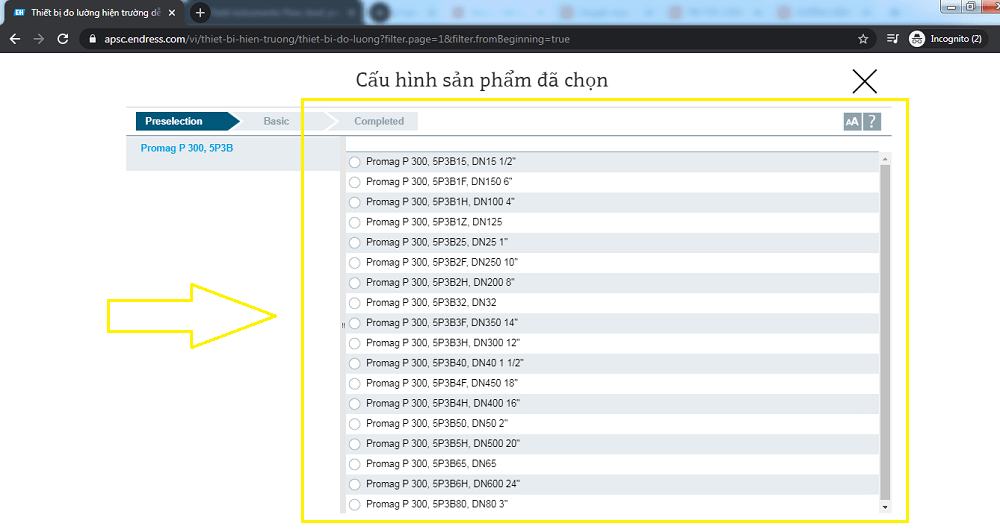1000x532 pixels.
Task: Open a new tab with plus button
Action: click(200, 13)
